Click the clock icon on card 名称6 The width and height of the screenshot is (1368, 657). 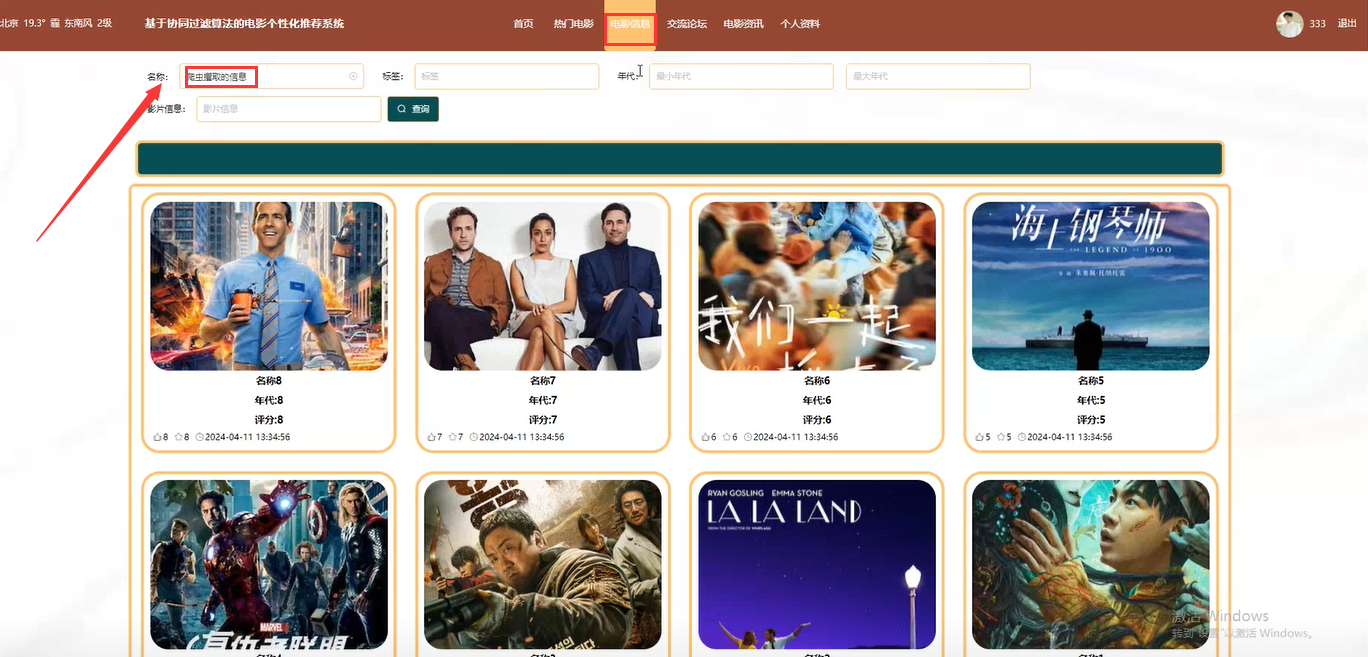(748, 437)
